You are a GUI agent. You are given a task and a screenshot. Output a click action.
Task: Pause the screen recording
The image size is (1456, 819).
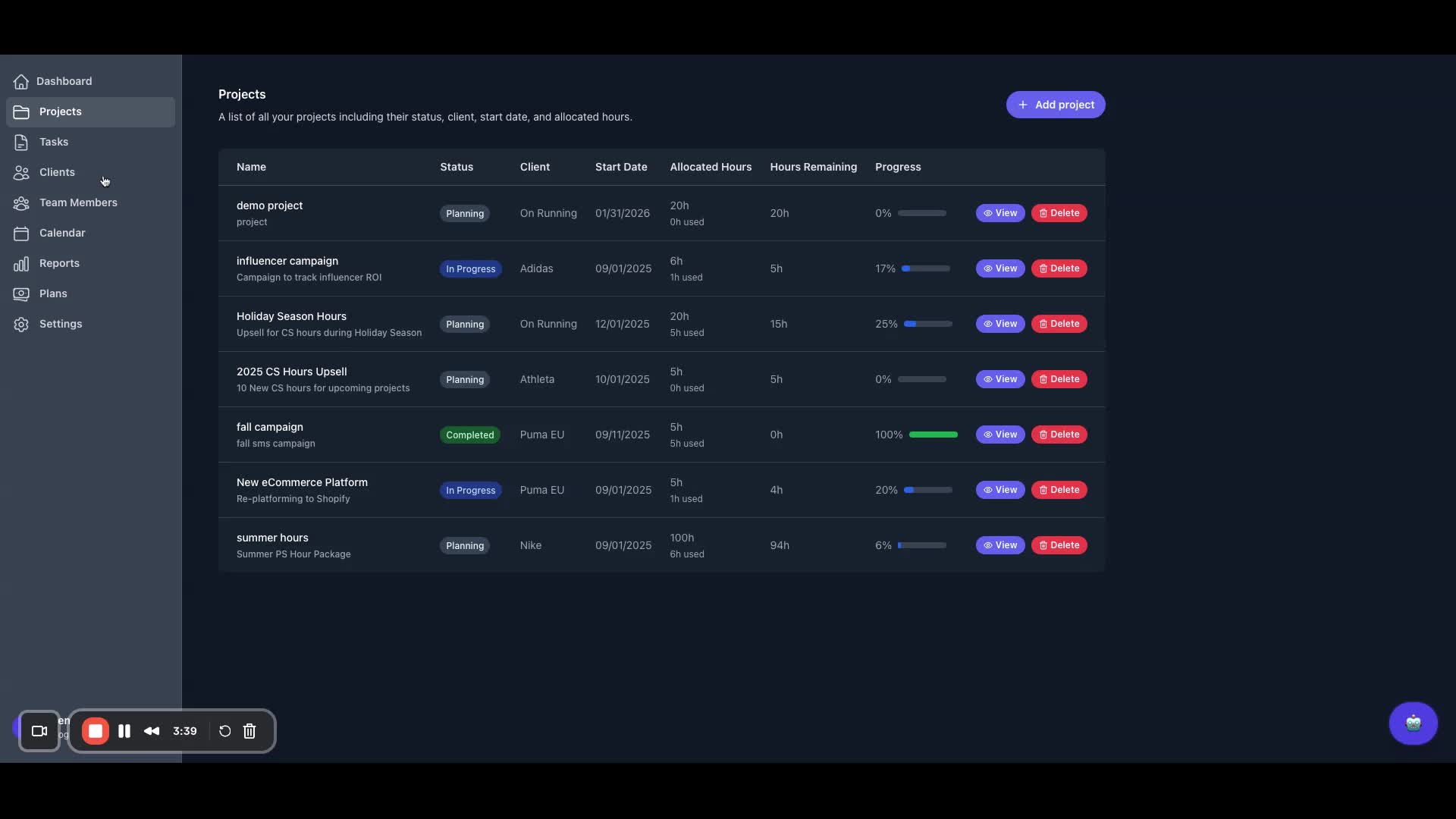click(124, 731)
